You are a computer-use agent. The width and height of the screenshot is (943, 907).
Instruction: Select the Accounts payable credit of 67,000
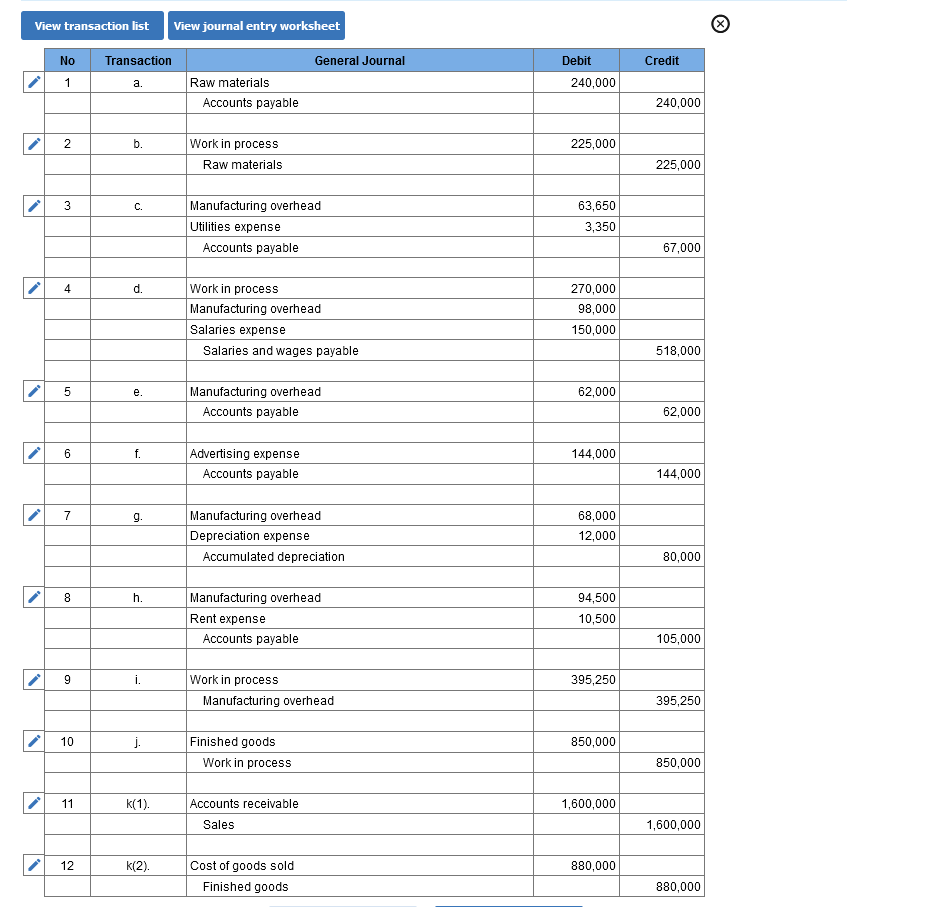pos(662,247)
